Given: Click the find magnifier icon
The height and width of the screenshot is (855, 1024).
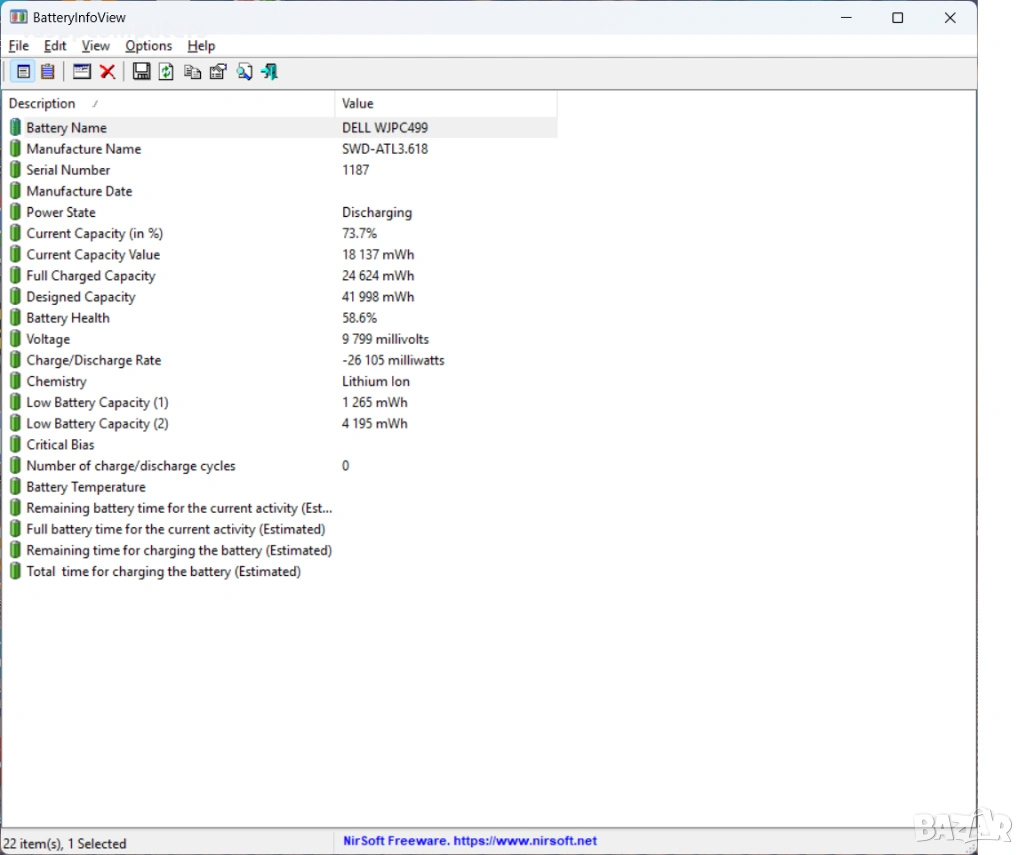Looking at the screenshot, I should pyautogui.click(x=244, y=72).
